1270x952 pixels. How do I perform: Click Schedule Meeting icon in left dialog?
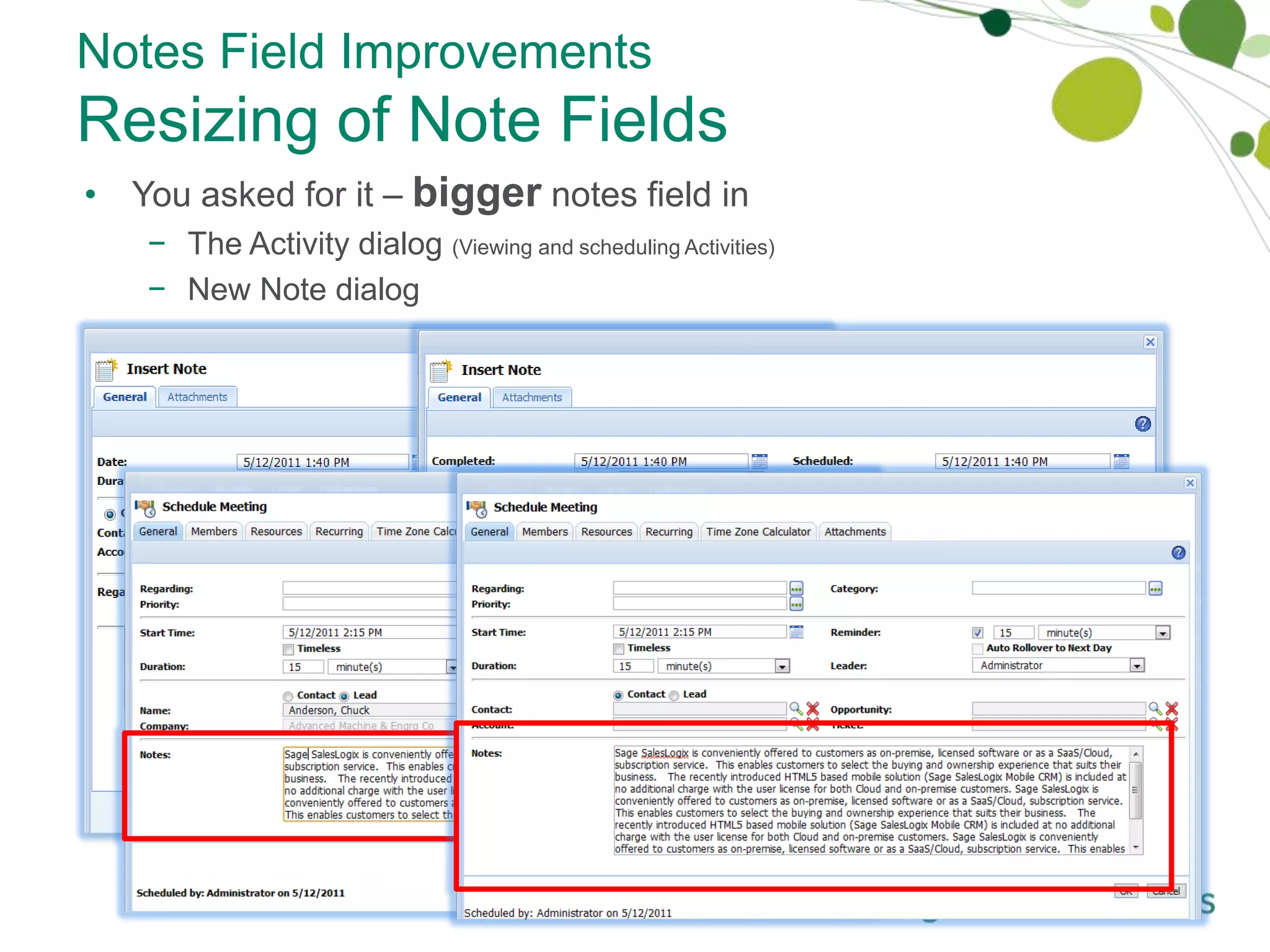(x=145, y=508)
